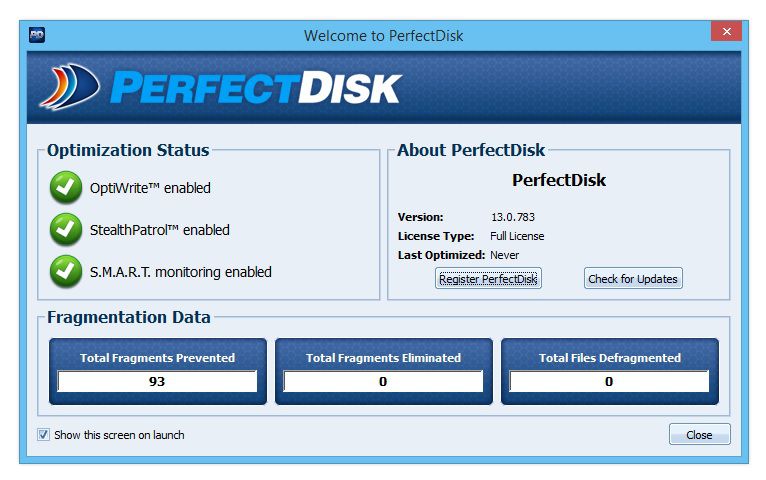Click the Total Fragments Eliminated label
The image size is (766, 480).
383,358
